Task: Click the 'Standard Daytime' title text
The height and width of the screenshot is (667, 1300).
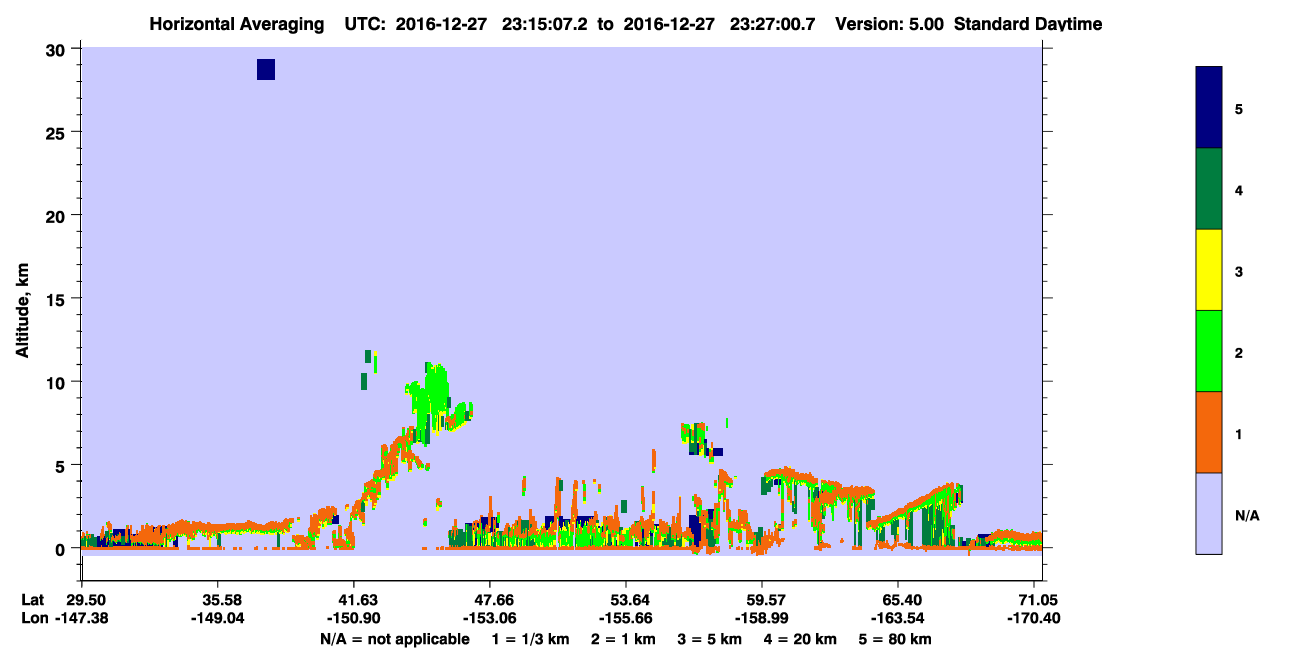Action: [1028, 24]
